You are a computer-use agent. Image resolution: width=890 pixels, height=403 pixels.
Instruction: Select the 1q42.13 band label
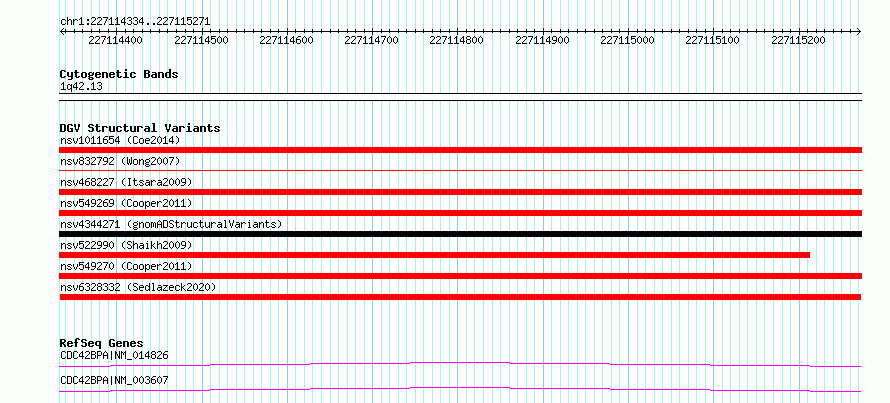(81, 87)
